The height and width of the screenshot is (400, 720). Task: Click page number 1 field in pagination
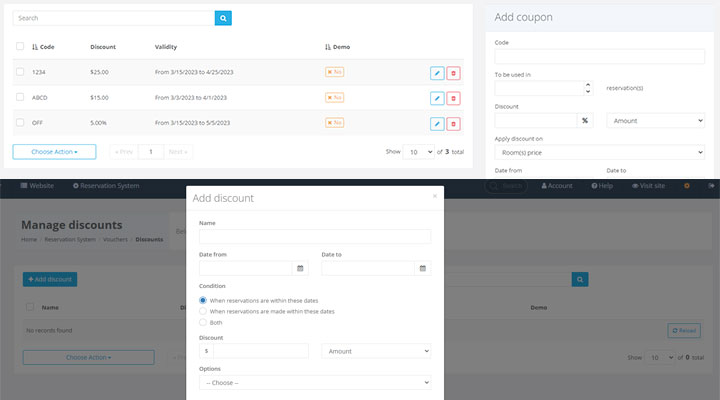click(x=151, y=152)
